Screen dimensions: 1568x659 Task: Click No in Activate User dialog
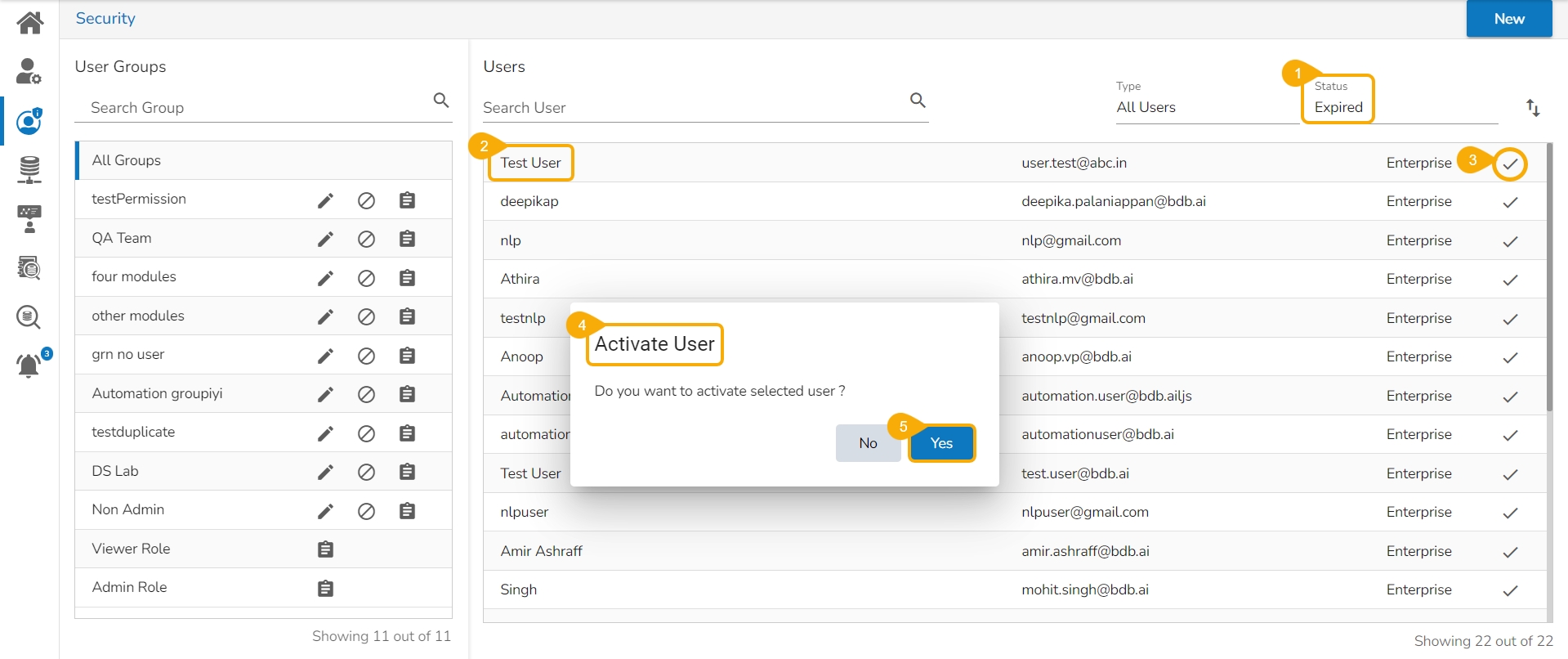(x=868, y=443)
